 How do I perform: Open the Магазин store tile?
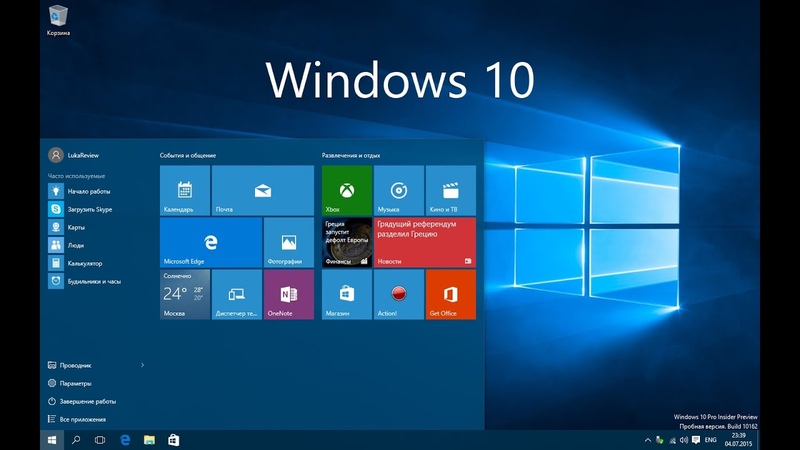point(347,294)
